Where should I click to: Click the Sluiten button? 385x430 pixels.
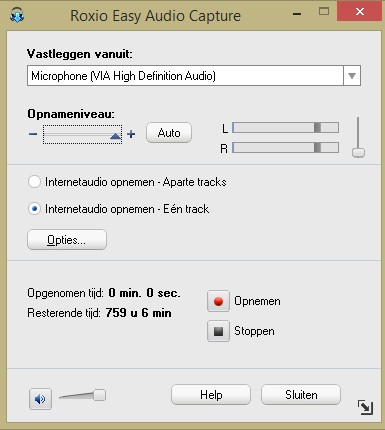coord(301,395)
